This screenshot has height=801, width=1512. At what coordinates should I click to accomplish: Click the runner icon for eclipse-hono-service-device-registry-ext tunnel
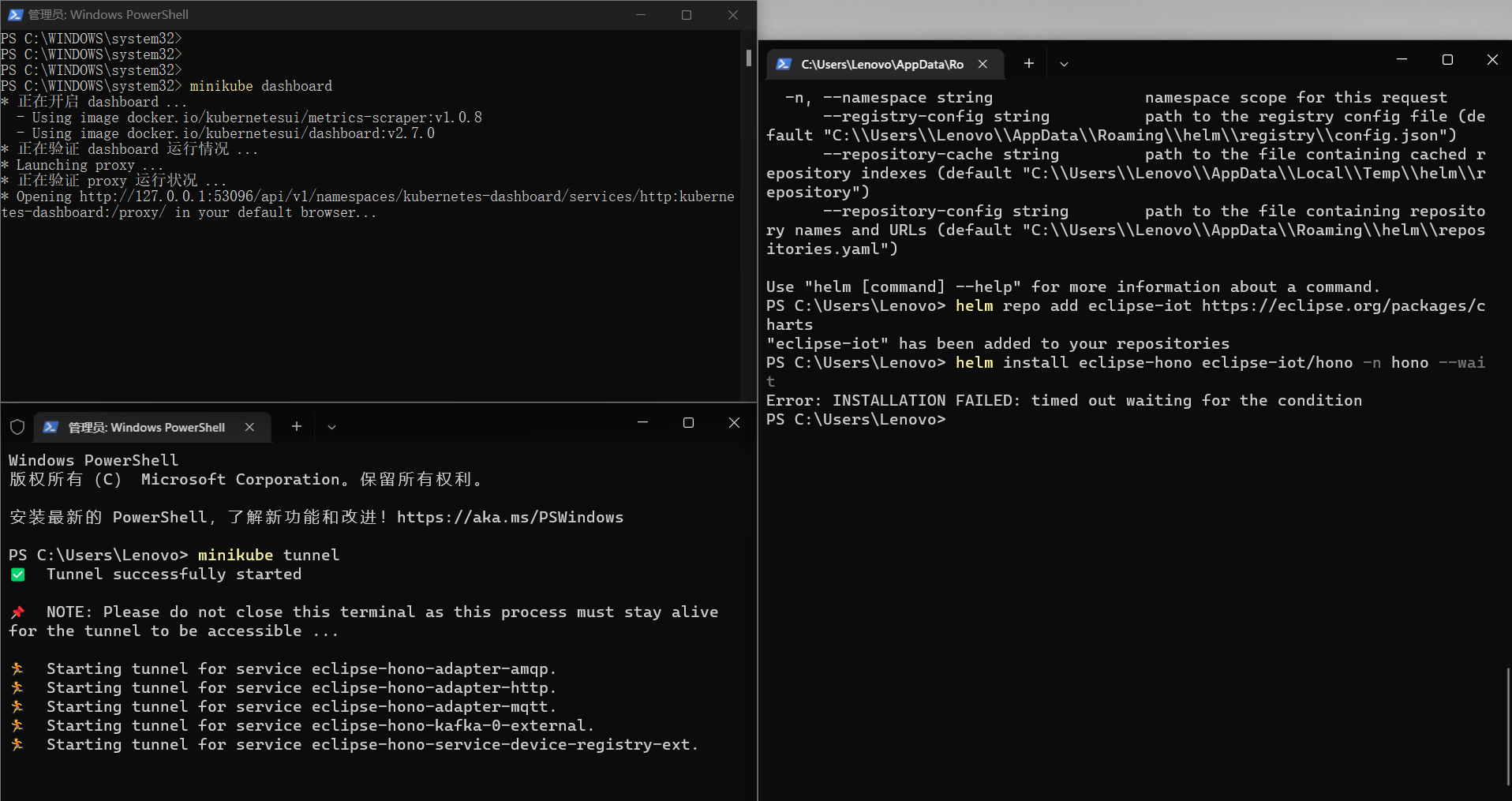(x=17, y=744)
